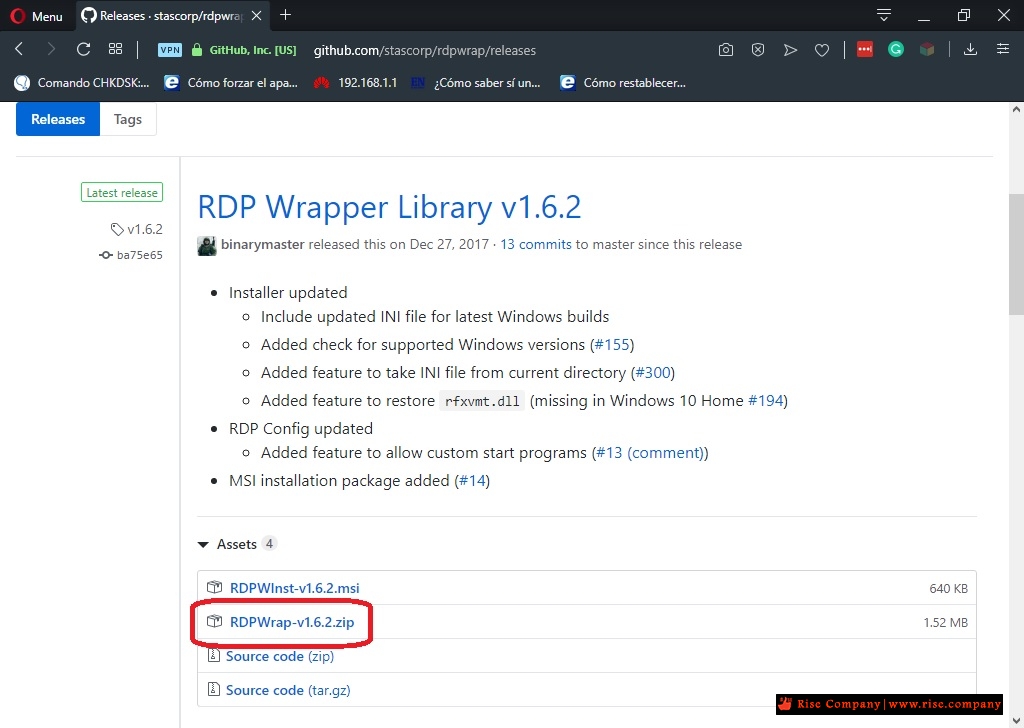Take a snapshot with the camera icon
The height and width of the screenshot is (728, 1024).
[x=726, y=50]
